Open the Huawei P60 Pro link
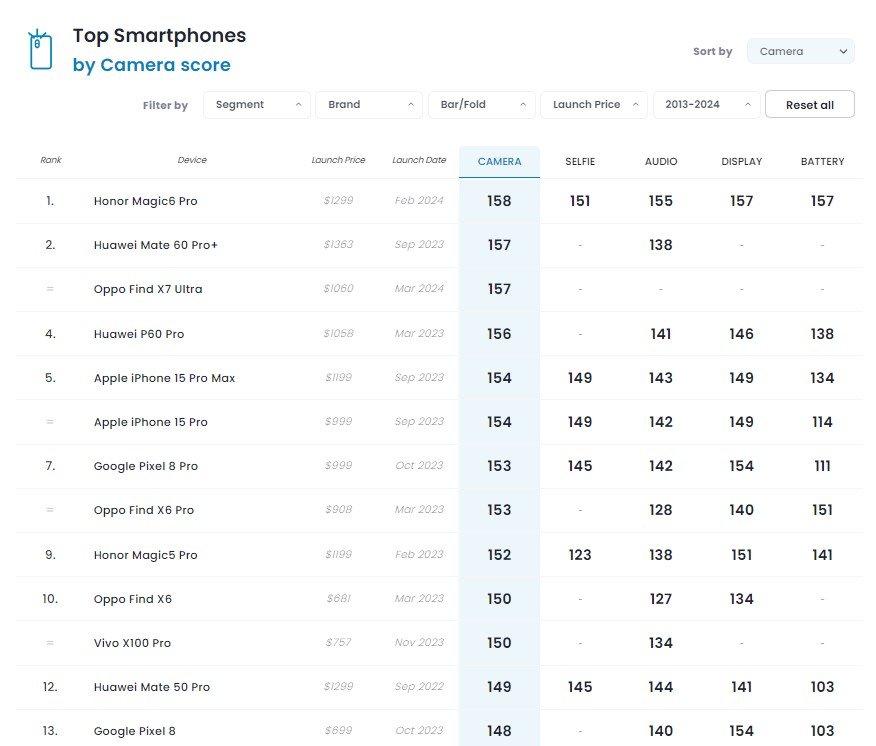This screenshot has width=876, height=746. click(x=139, y=334)
